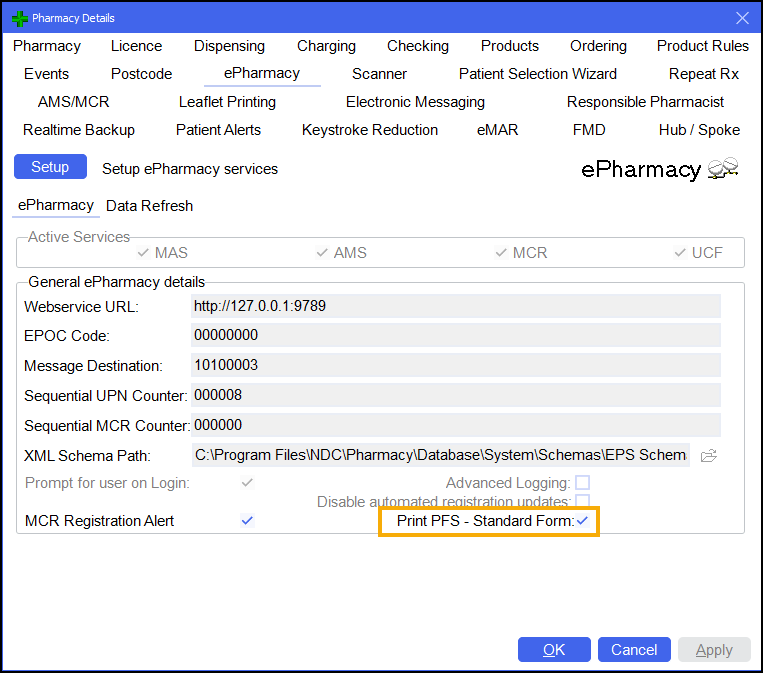Click the browse folder icon beside XML Schema Path
This screenshot has height=673, width=763.
click(x=709, y=456)
